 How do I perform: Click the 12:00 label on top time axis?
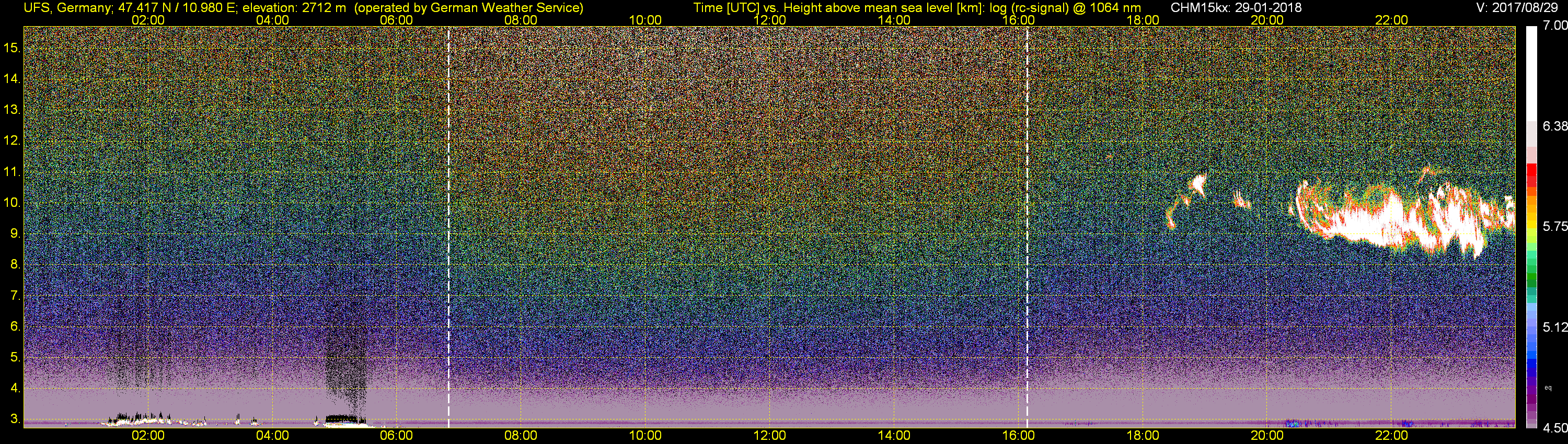(x=769, y=20)
